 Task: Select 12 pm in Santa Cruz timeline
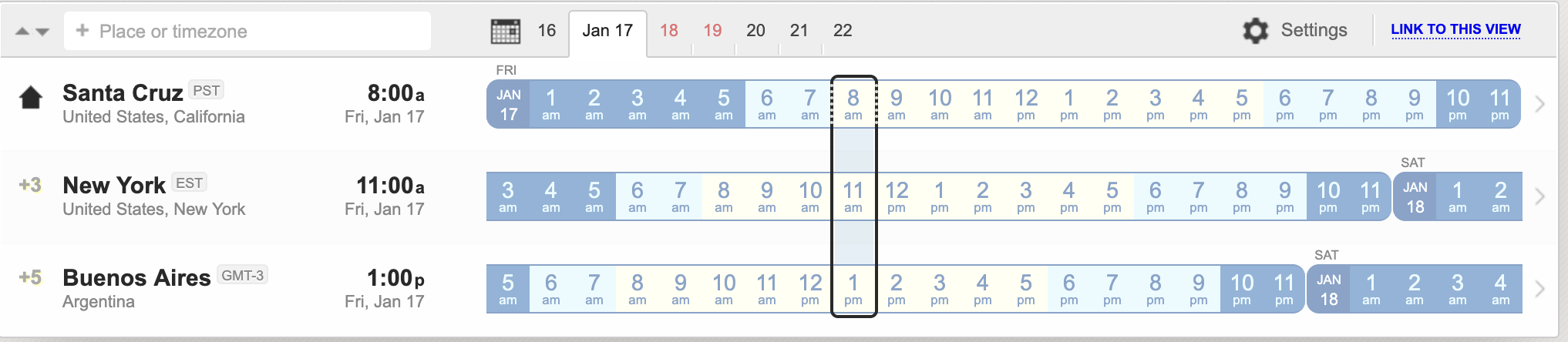click(1026, 104)
